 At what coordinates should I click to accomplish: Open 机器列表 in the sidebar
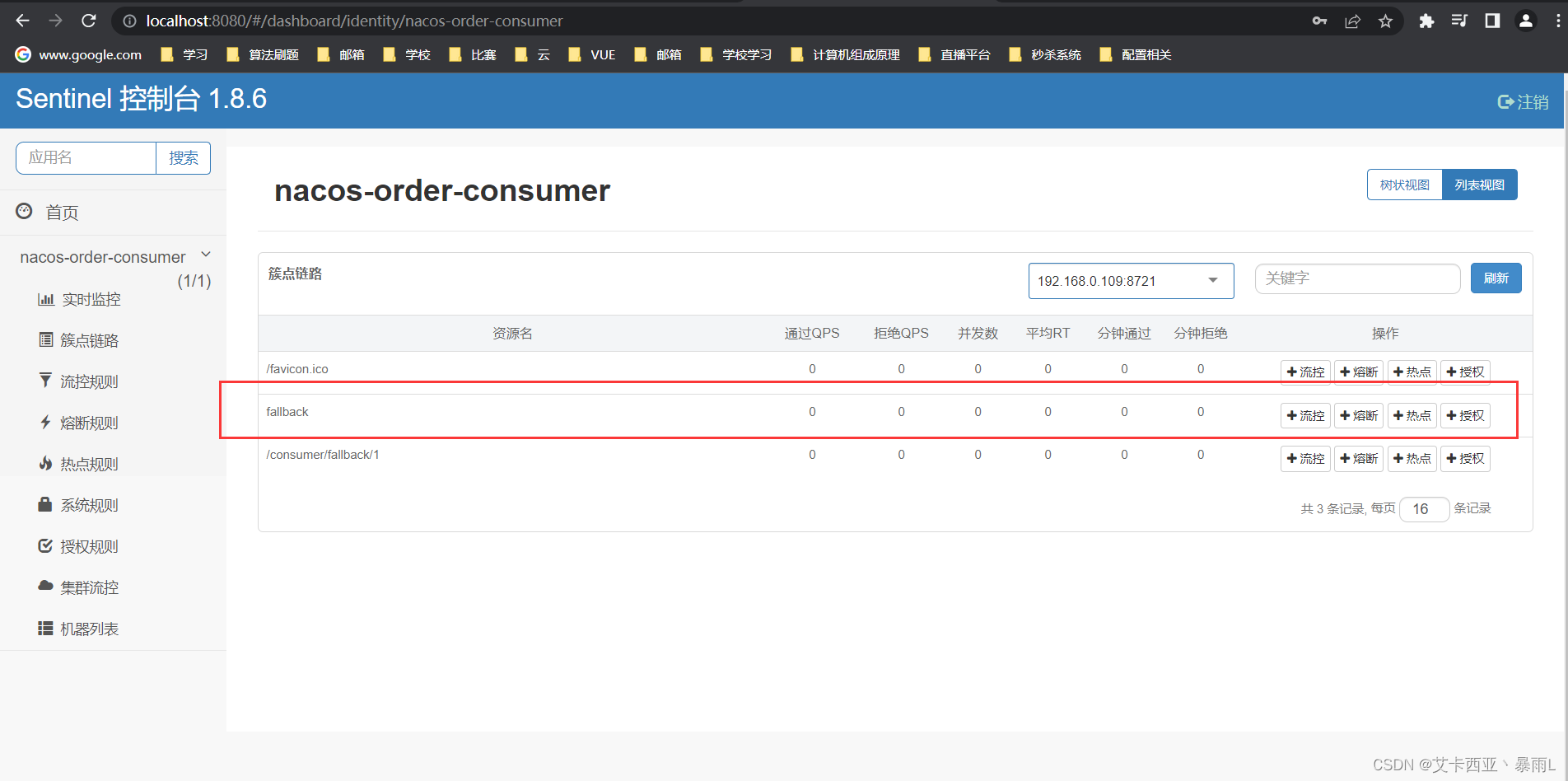tap(79, 629)
